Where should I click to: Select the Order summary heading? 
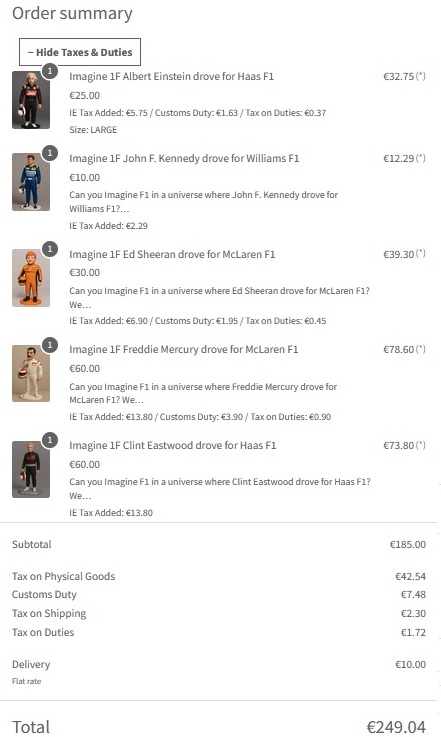[x=72, y=14]
